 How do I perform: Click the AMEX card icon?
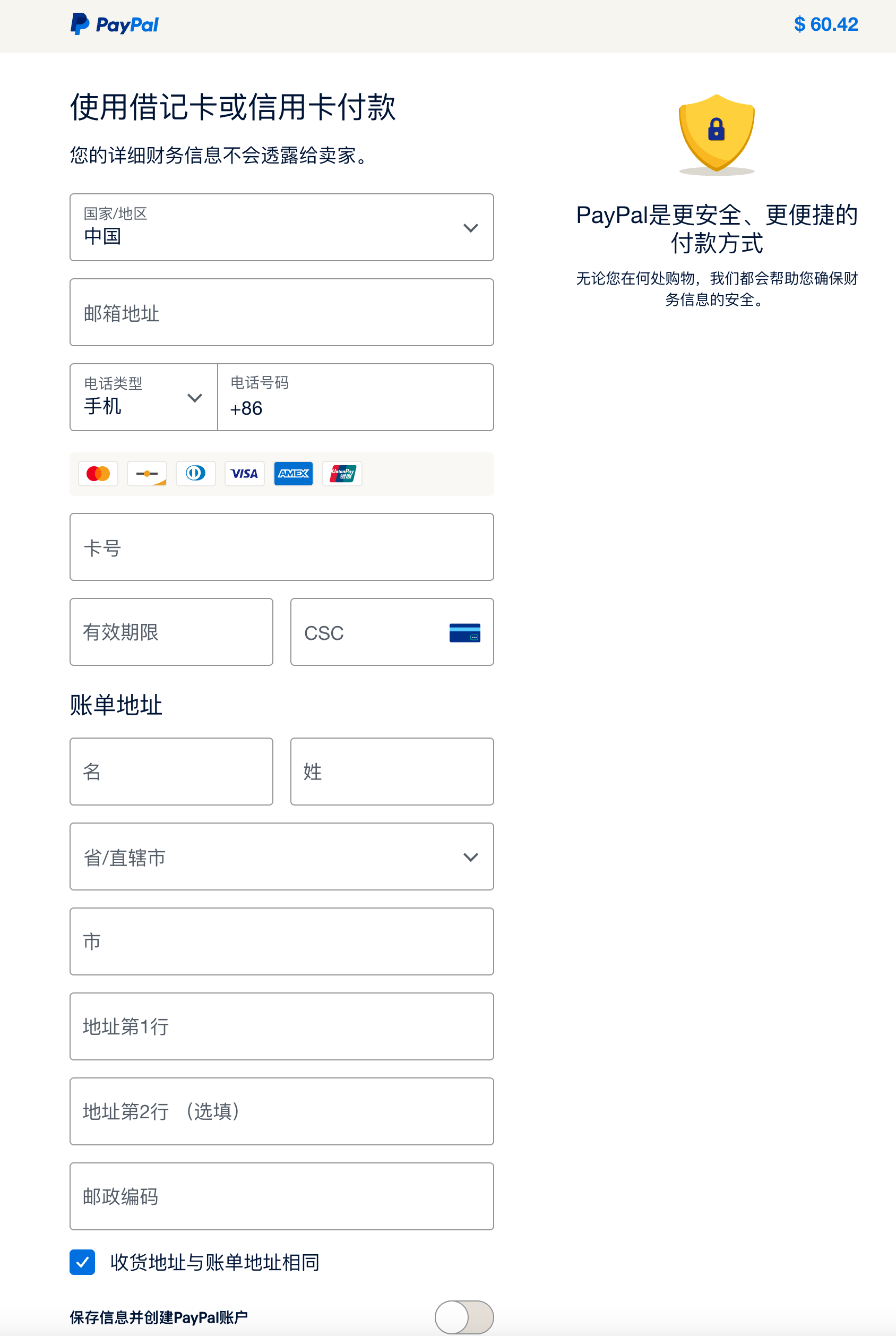(293, 473)
